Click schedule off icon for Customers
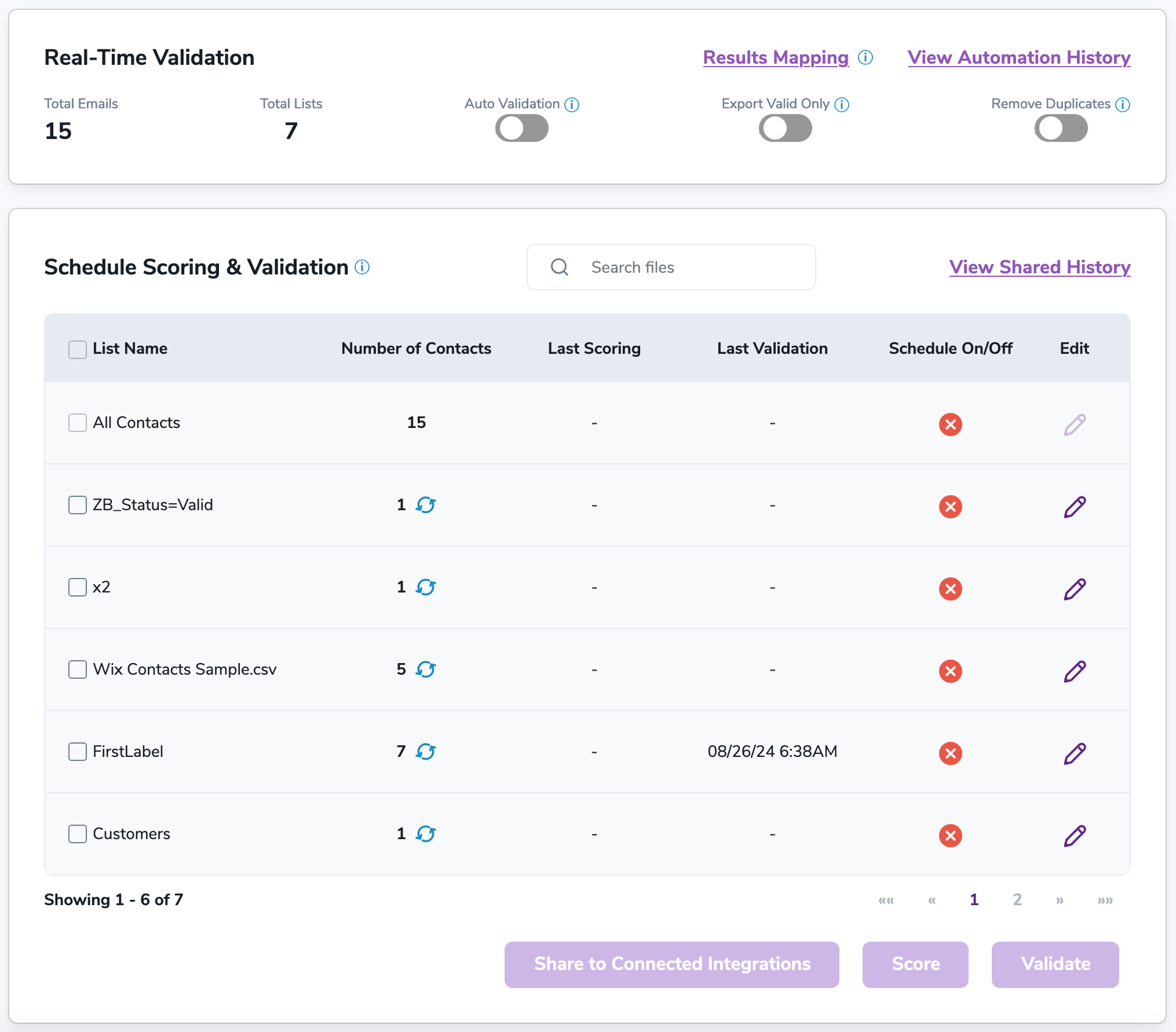The height and width of the screenshot is (1032, 1176). click(x=950, y=836)
